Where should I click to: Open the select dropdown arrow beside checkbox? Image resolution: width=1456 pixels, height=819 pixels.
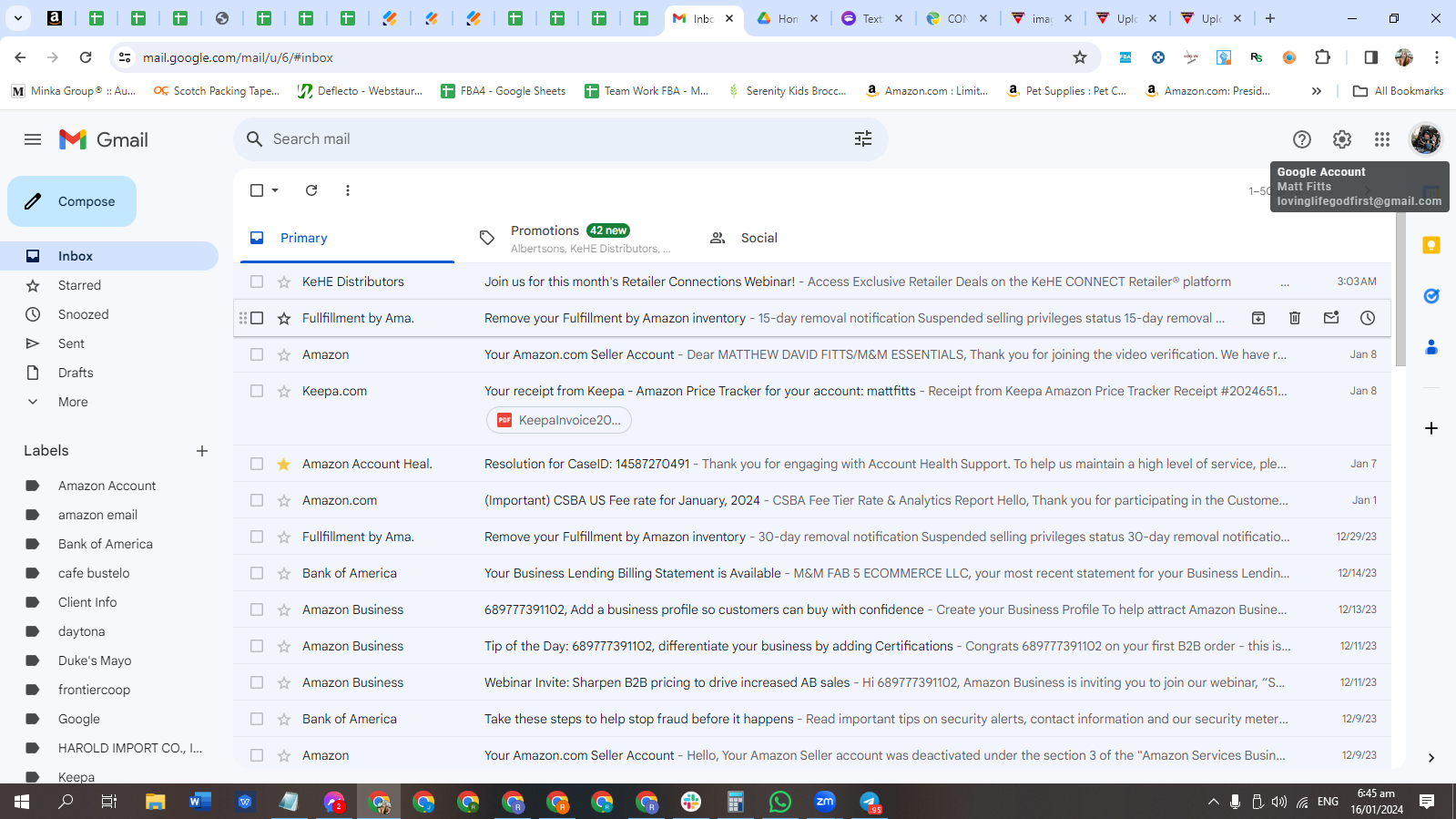(x=275, y=190)
